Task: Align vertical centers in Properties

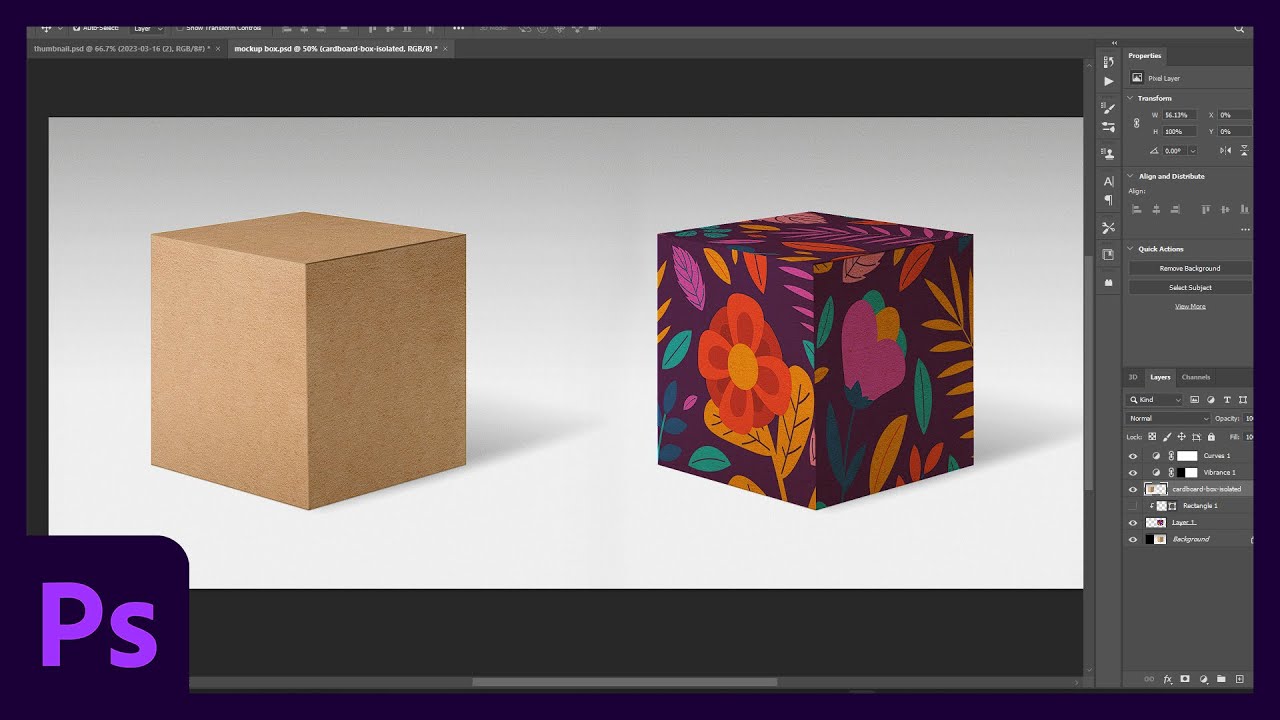Action: tap(1225, 209)
